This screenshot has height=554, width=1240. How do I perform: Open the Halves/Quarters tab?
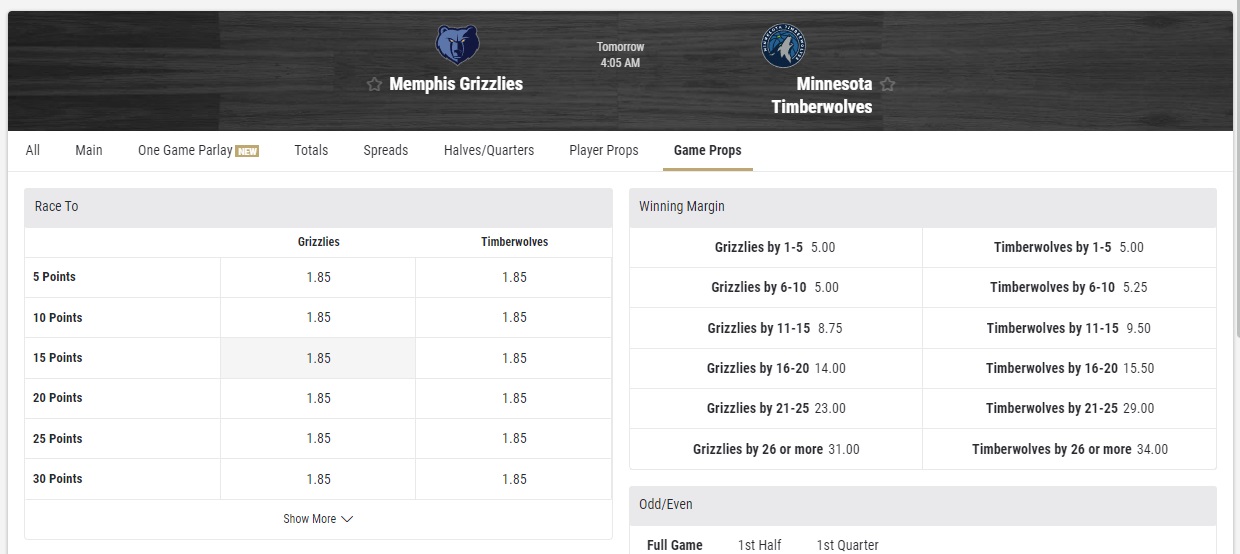(x=489, y=150)
